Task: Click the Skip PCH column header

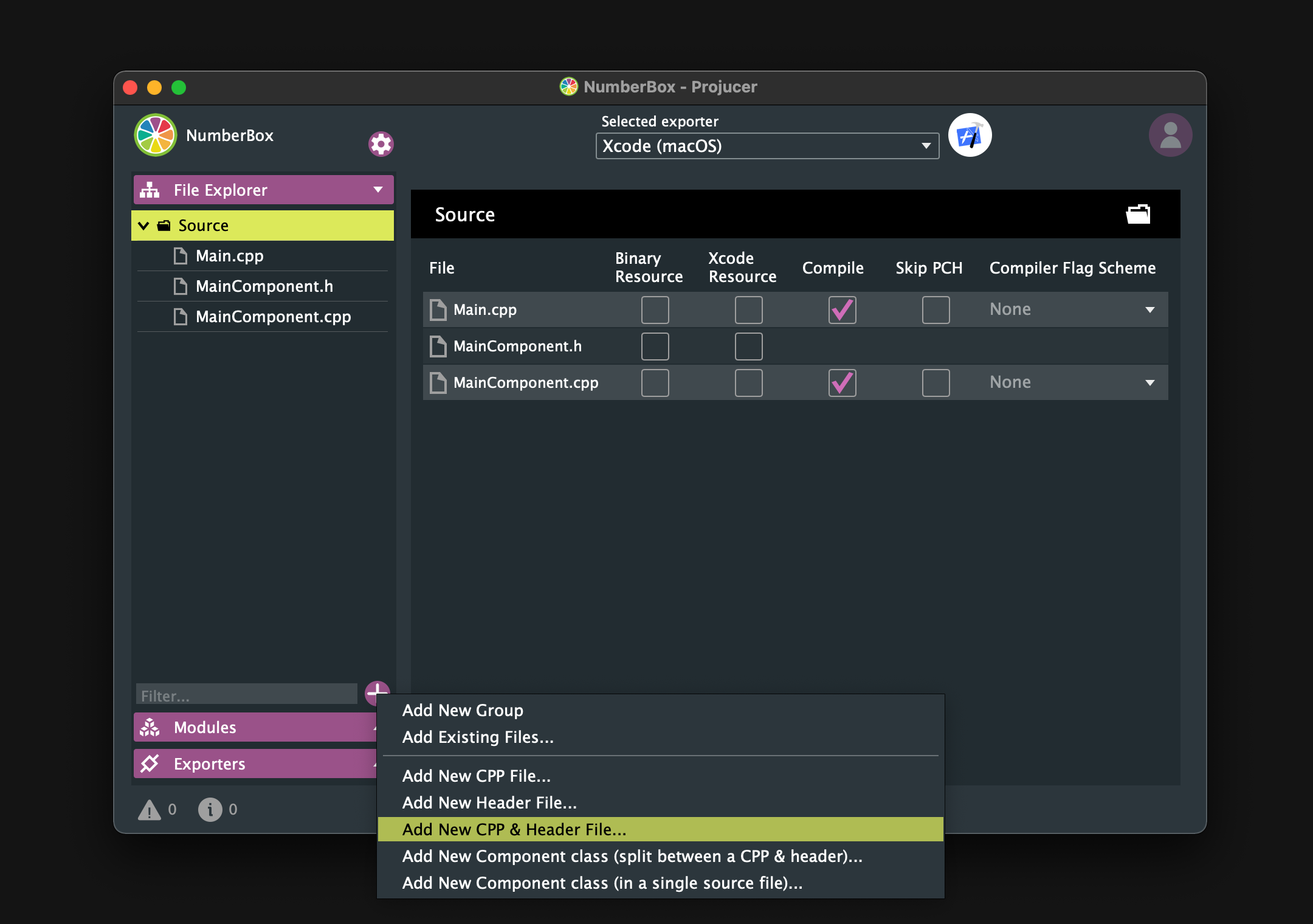Action: tap(929, 268)
